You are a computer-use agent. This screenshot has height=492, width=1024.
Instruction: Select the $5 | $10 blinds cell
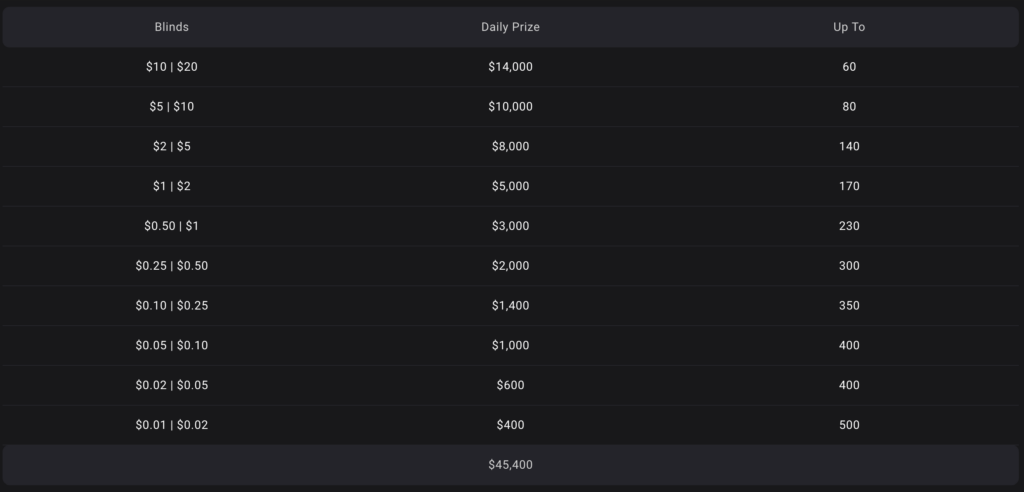172,107
